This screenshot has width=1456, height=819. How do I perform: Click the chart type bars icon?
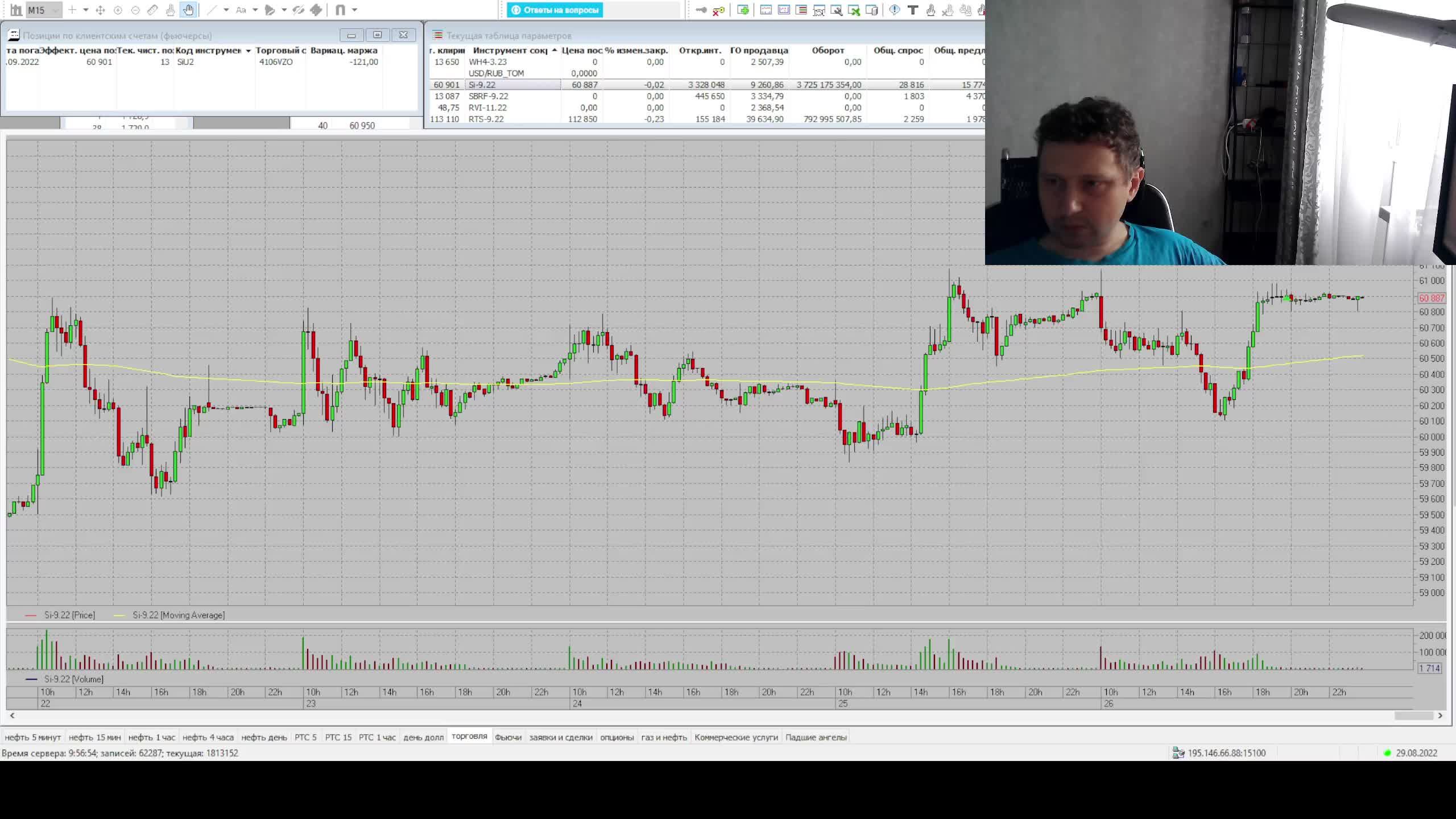pos(16,10)
